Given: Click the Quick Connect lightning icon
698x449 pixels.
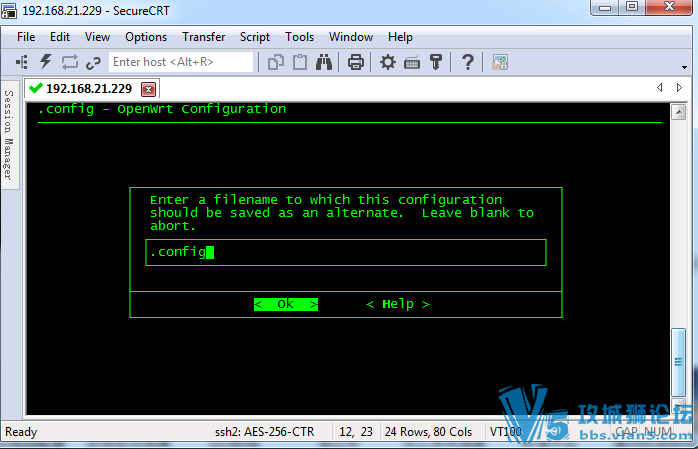Looking at the screenshot, I should tap(46, 62).
